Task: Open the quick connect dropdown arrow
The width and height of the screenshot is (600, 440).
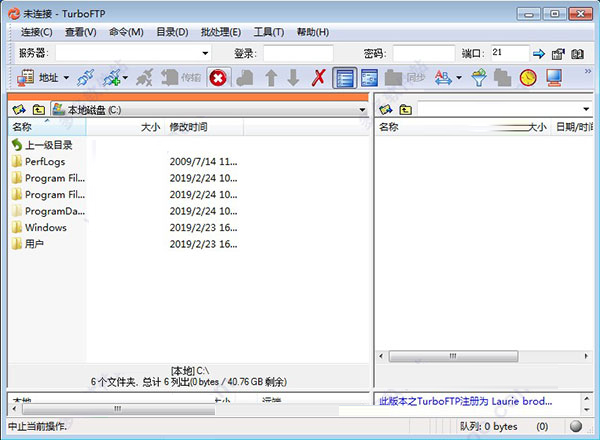Action: [x=125, y=78]
